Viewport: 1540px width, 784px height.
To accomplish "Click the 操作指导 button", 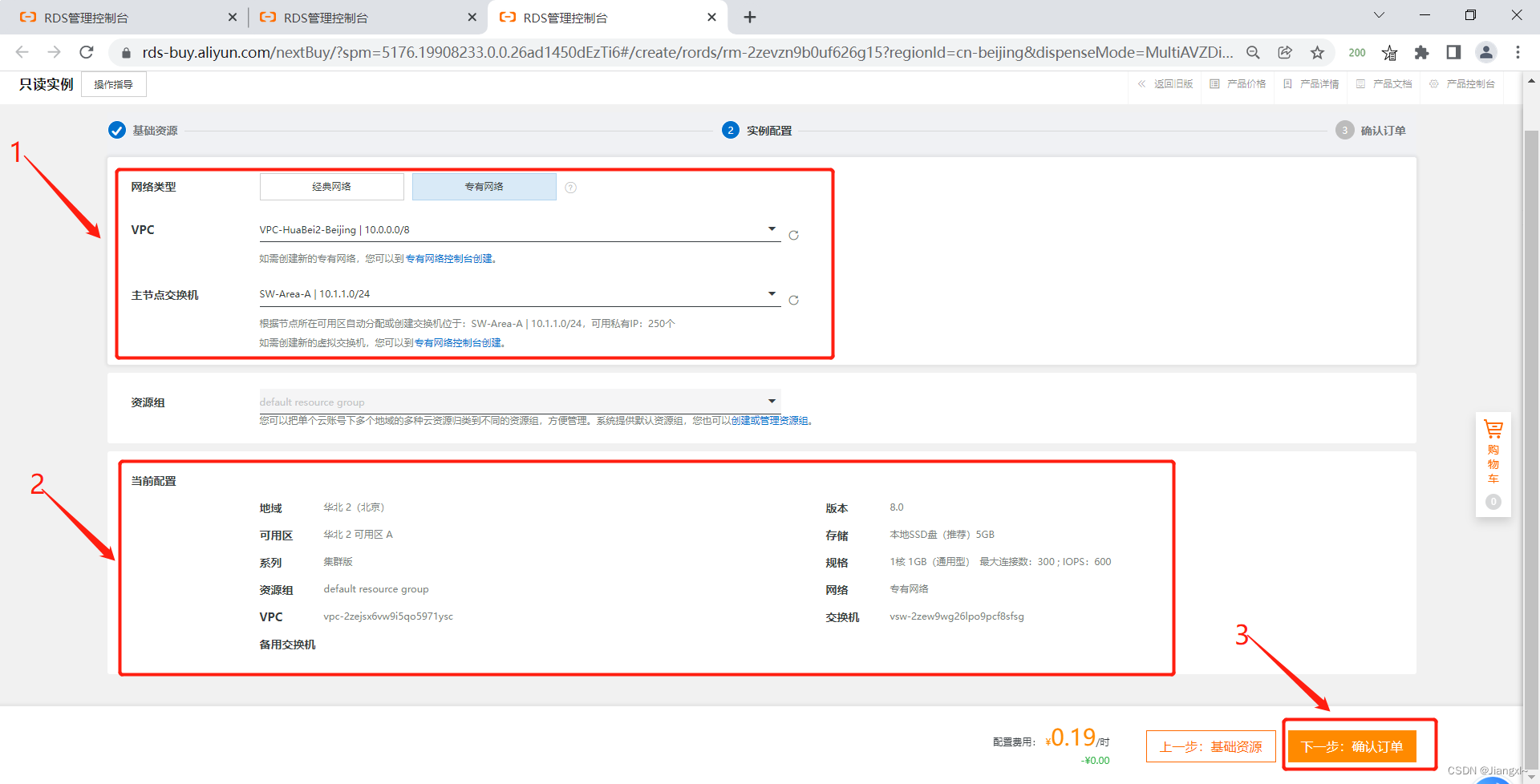I will (x=114, y=84).
